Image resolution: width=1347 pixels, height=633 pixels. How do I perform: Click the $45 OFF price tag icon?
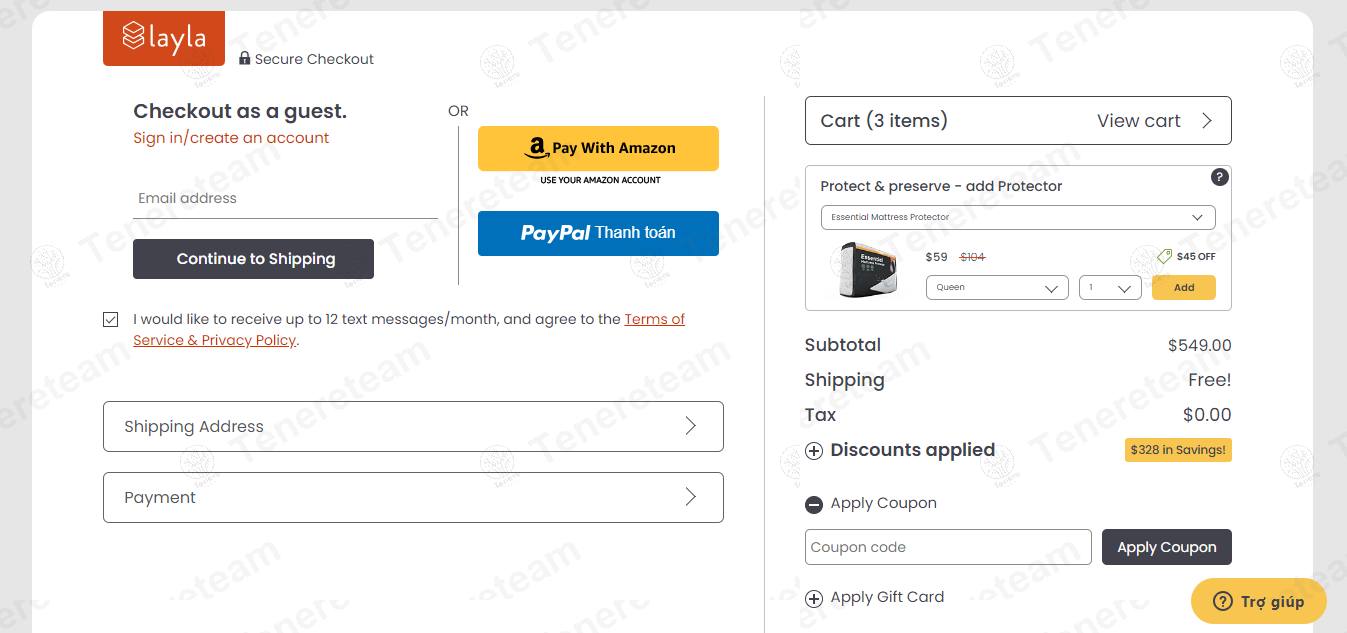click(x=1164, y=257)
